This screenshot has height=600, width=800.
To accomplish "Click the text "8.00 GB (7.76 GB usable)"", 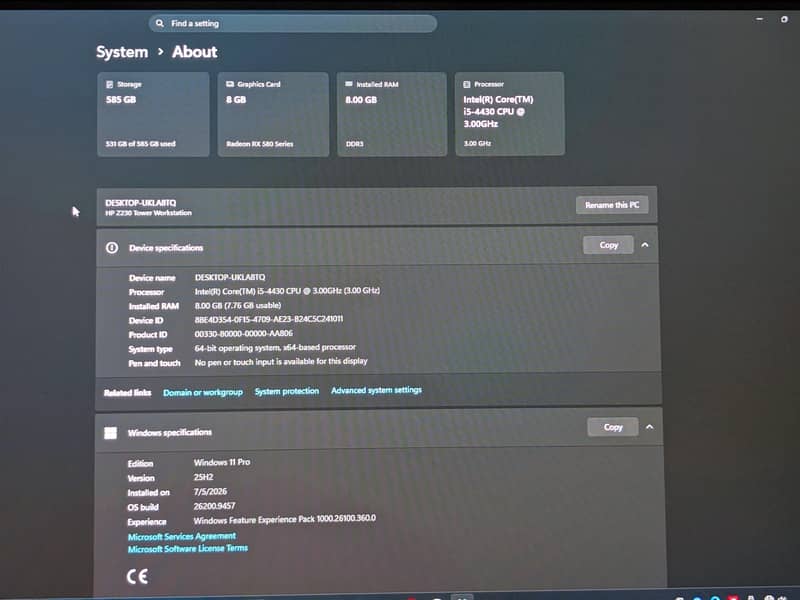I will (238, 305).
